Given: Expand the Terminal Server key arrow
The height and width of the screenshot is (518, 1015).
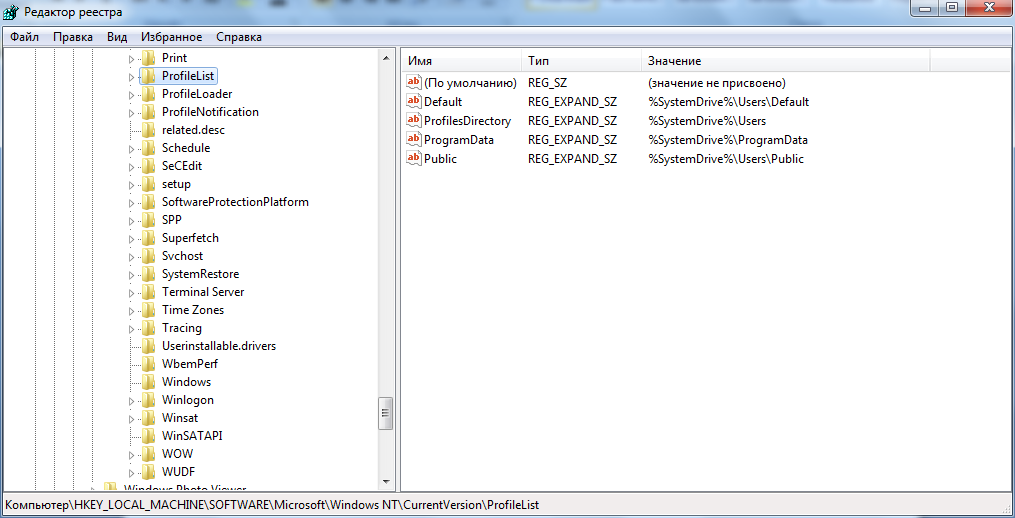Looking at the screenshot, I should pos(131,292).
